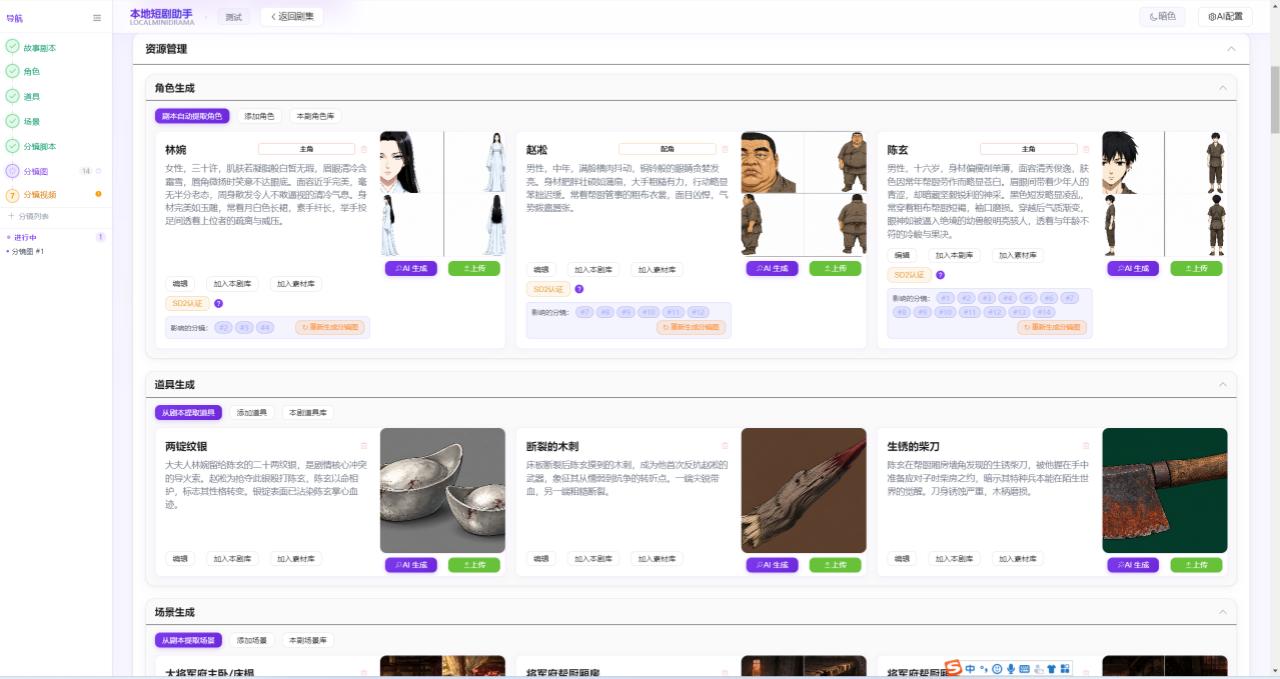Select 分镜脚本 in navigation
Viewport: 1280px width, 679px height.
point(40,146)
